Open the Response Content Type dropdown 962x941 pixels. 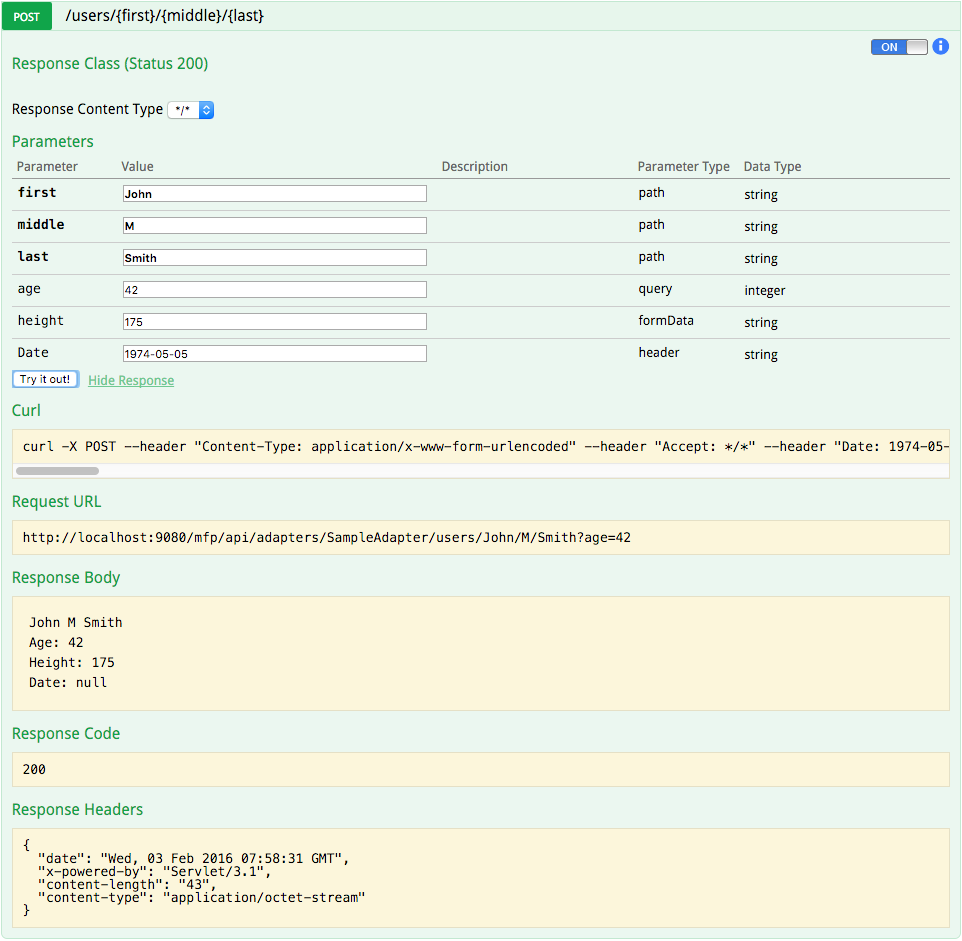click(191, 110)
